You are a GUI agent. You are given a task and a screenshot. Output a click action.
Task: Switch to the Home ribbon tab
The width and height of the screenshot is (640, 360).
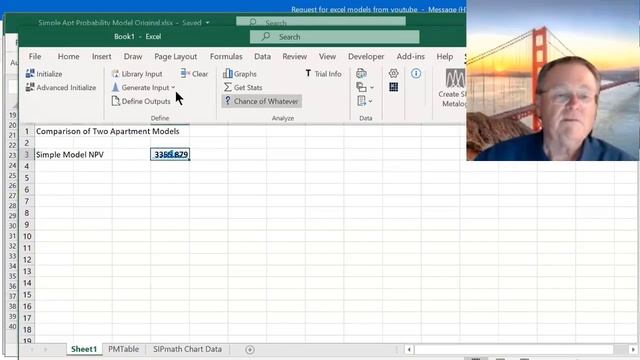(69, 56)
